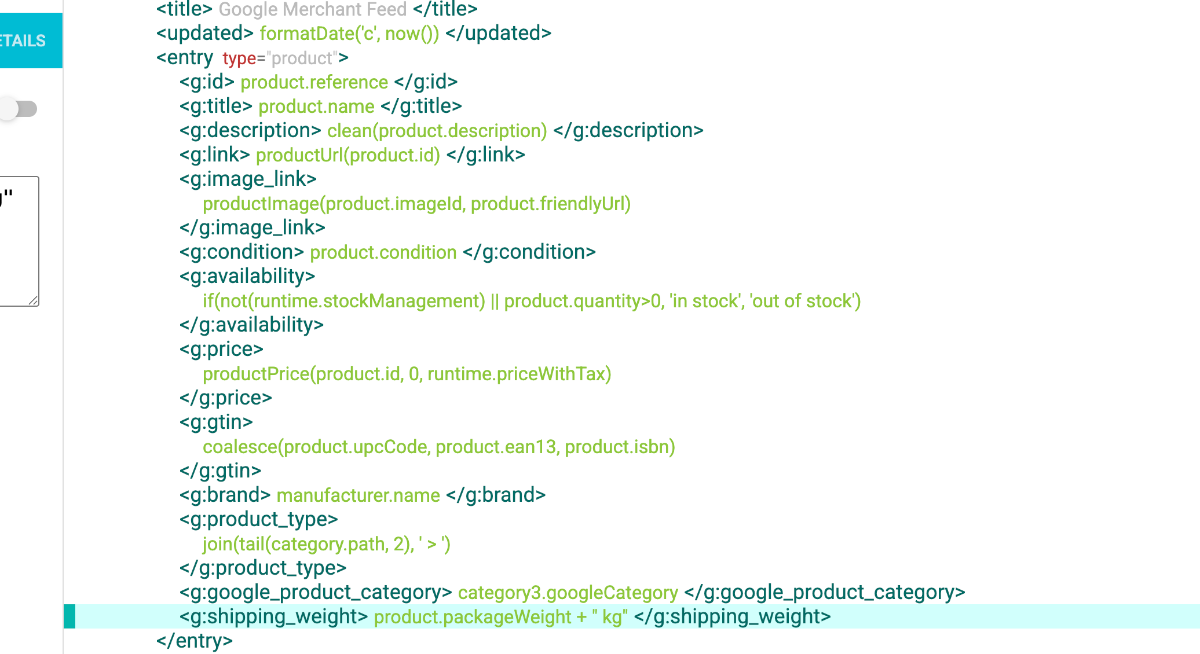This screenshot has height=654, width=1200.
Task: Click the product.reference expression
Action: click(314, 82)
